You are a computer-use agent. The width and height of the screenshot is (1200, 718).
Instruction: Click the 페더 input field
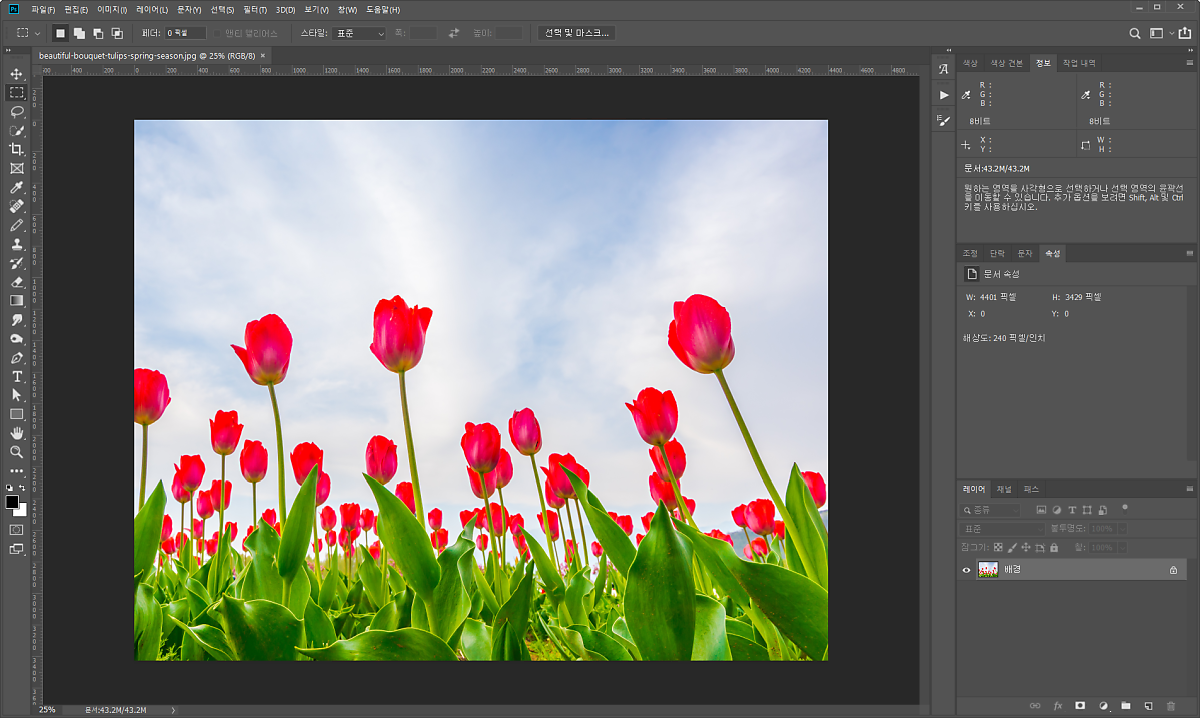coord(186,33)
